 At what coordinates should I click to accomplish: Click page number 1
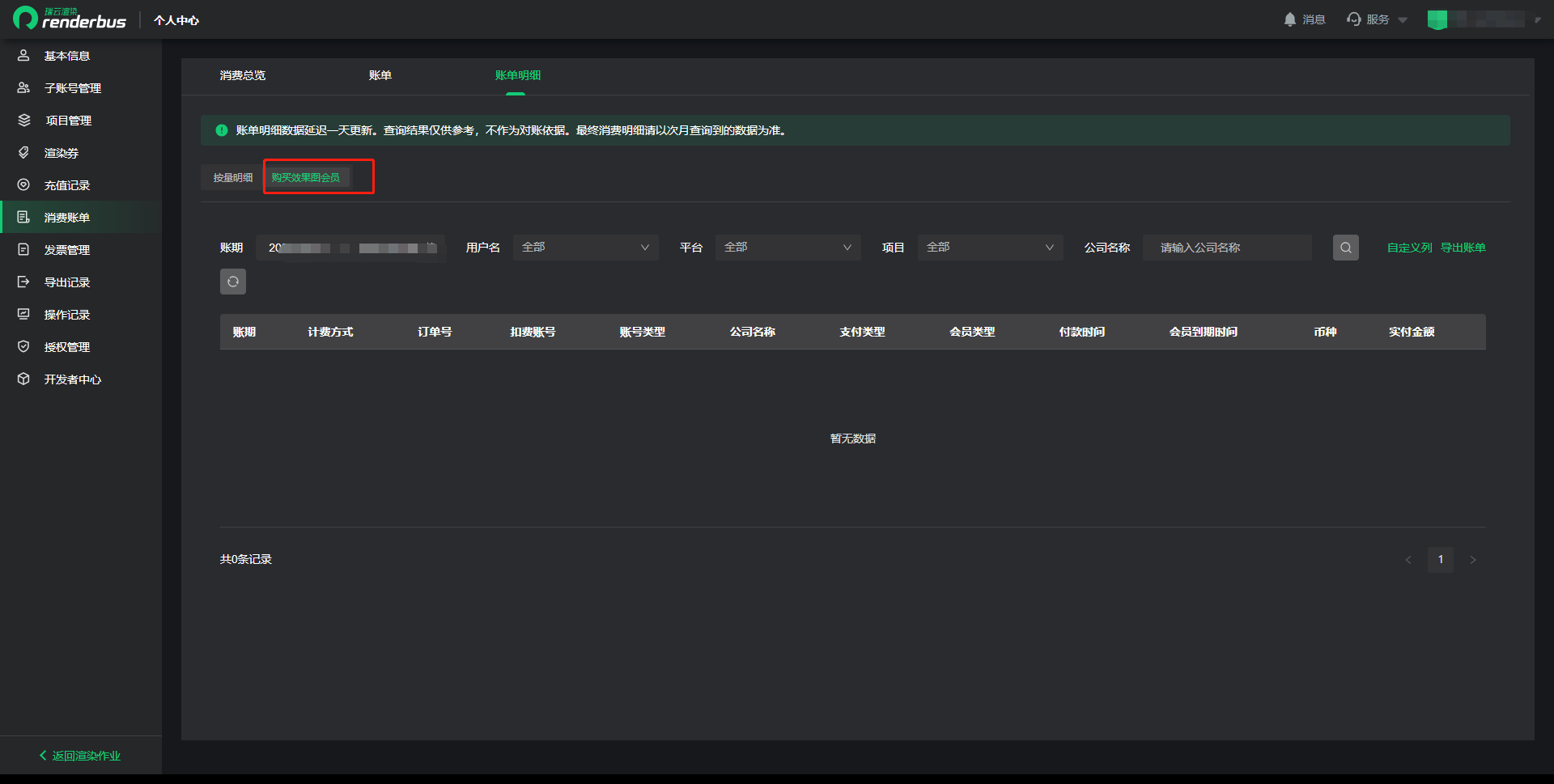(x=1441, y=560)
